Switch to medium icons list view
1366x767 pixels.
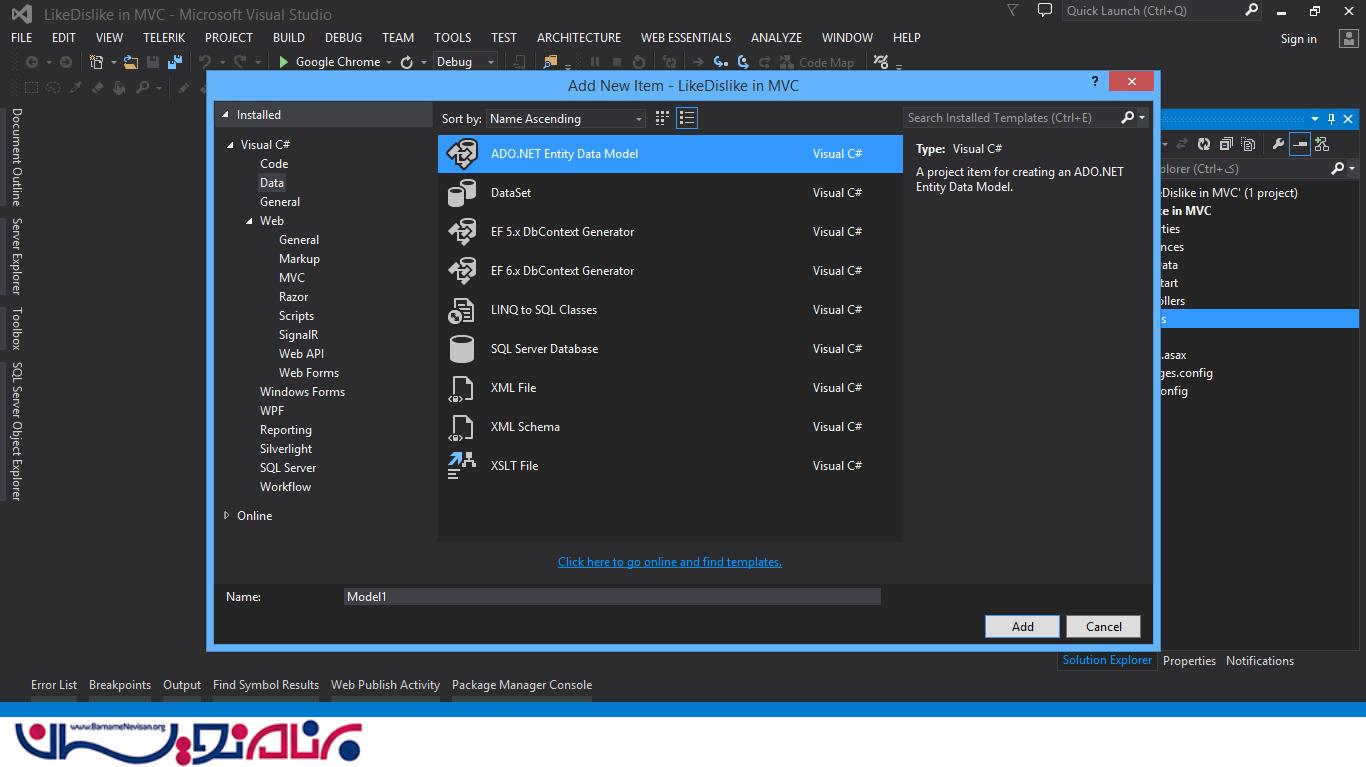coord(686,118)
